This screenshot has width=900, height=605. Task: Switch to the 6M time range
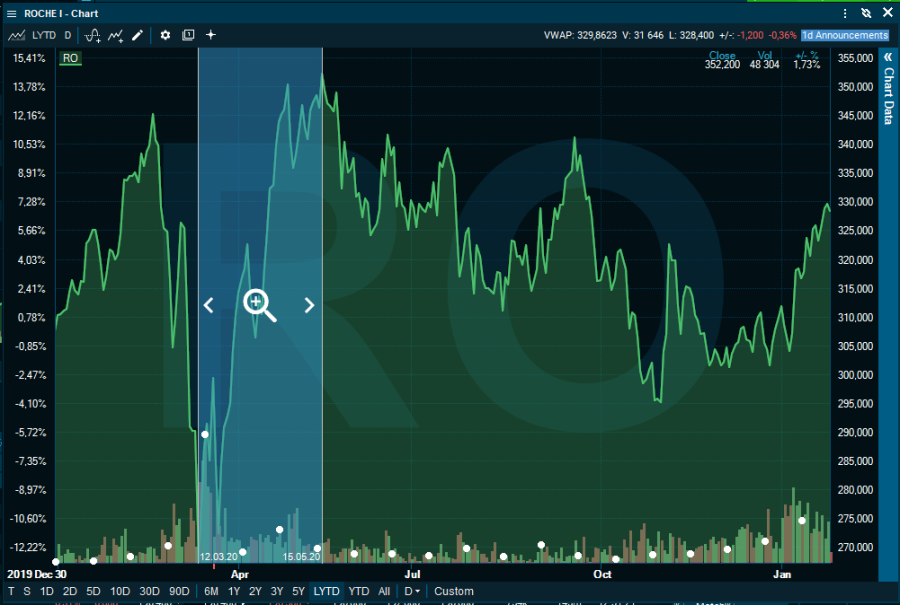pos(211,591)
